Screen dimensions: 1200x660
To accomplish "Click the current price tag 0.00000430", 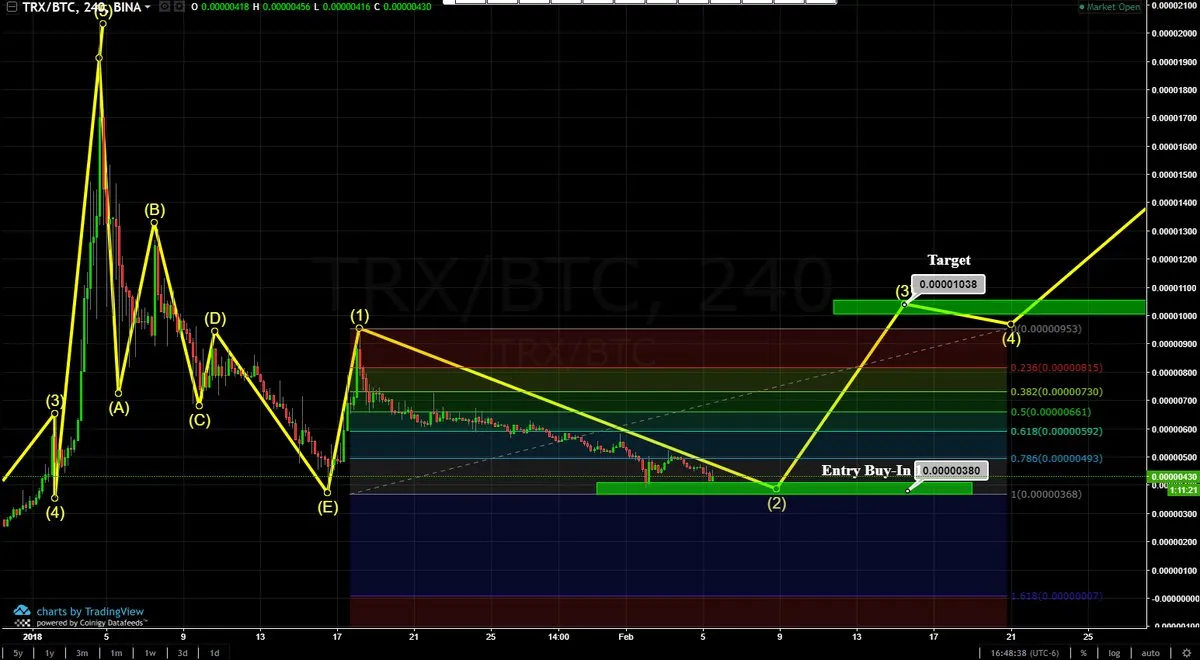I will click(x=1174, y=477).
